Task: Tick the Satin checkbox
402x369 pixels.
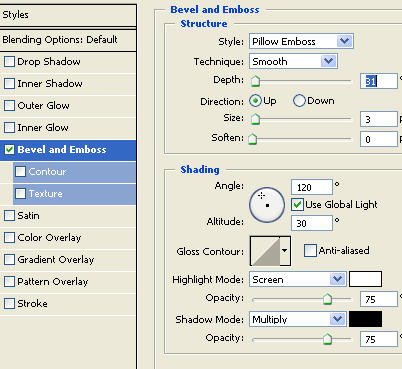Action: tap(9, 216)
